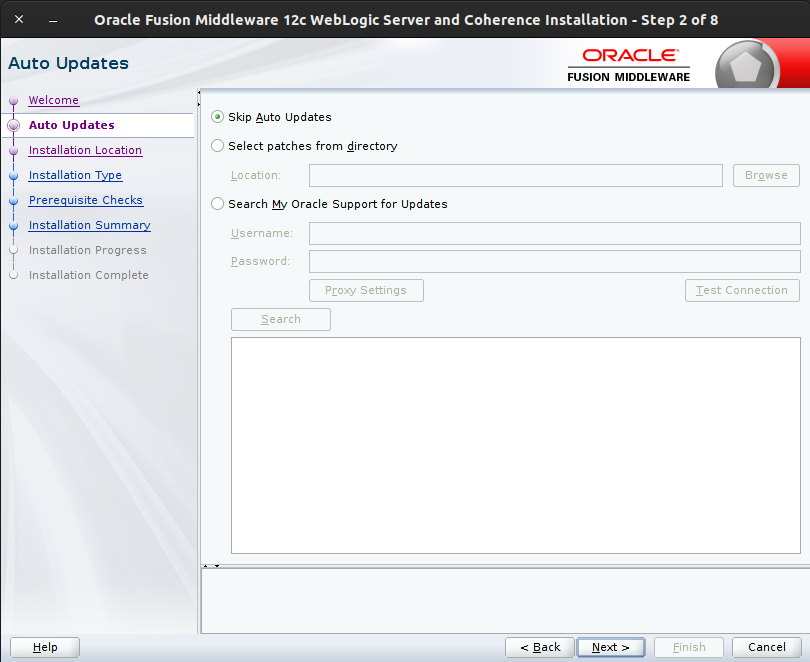Click the Search updates button

click(x=281, y=319)
